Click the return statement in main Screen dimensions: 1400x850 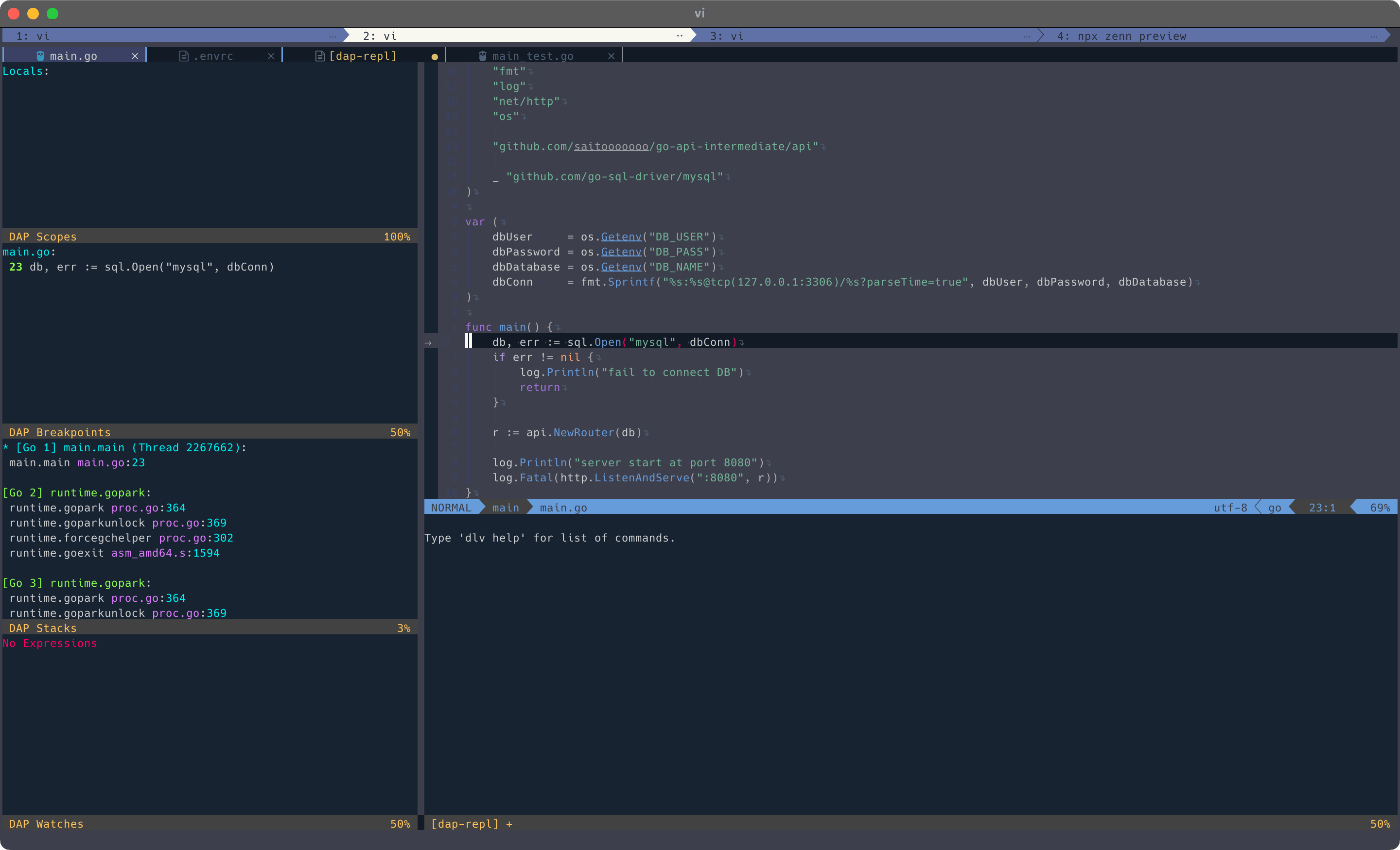[x=540, y=387]
